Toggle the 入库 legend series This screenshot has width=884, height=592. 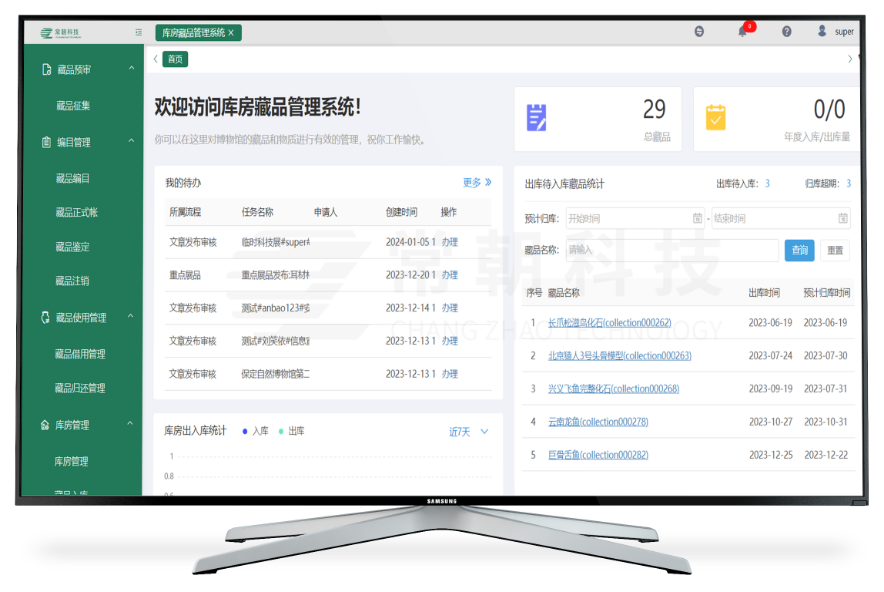click(x=255, y=431)
